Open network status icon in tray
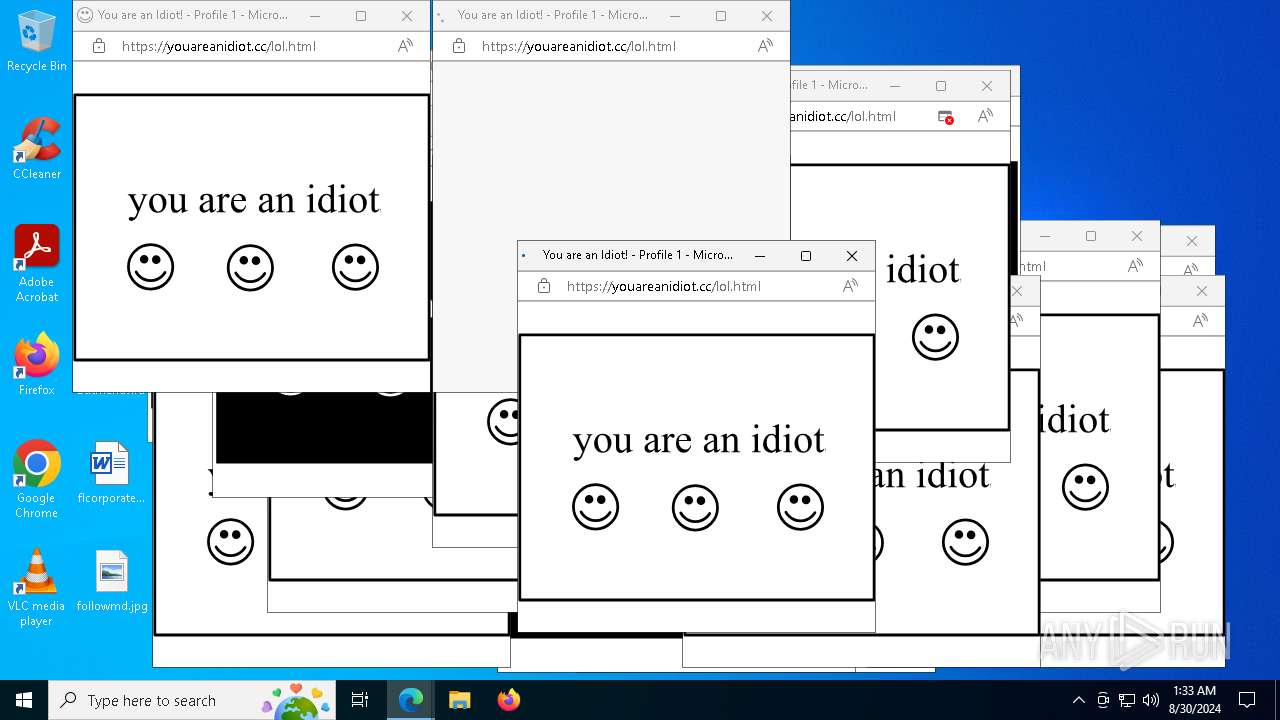The height and width of the screenshot is (720, 1280). click(1127, 700)
